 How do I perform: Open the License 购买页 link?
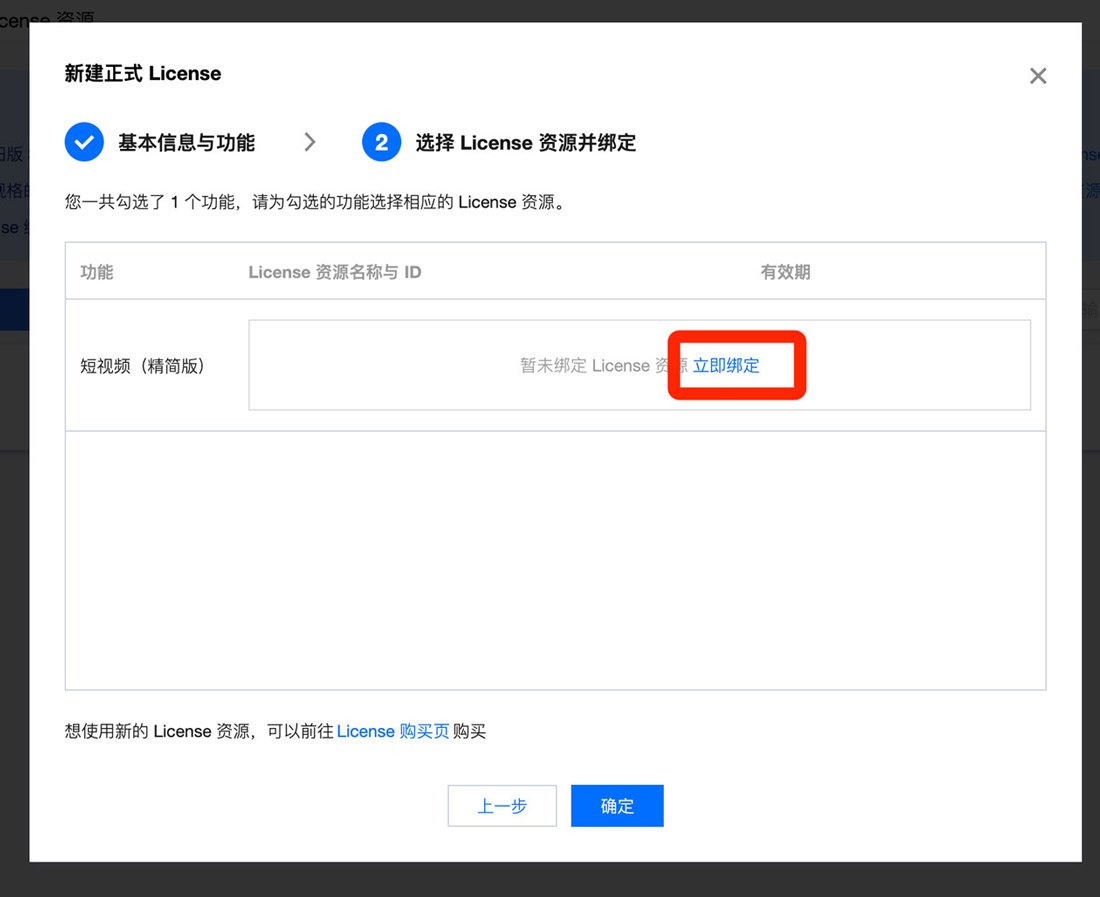[x=392, y=732]
